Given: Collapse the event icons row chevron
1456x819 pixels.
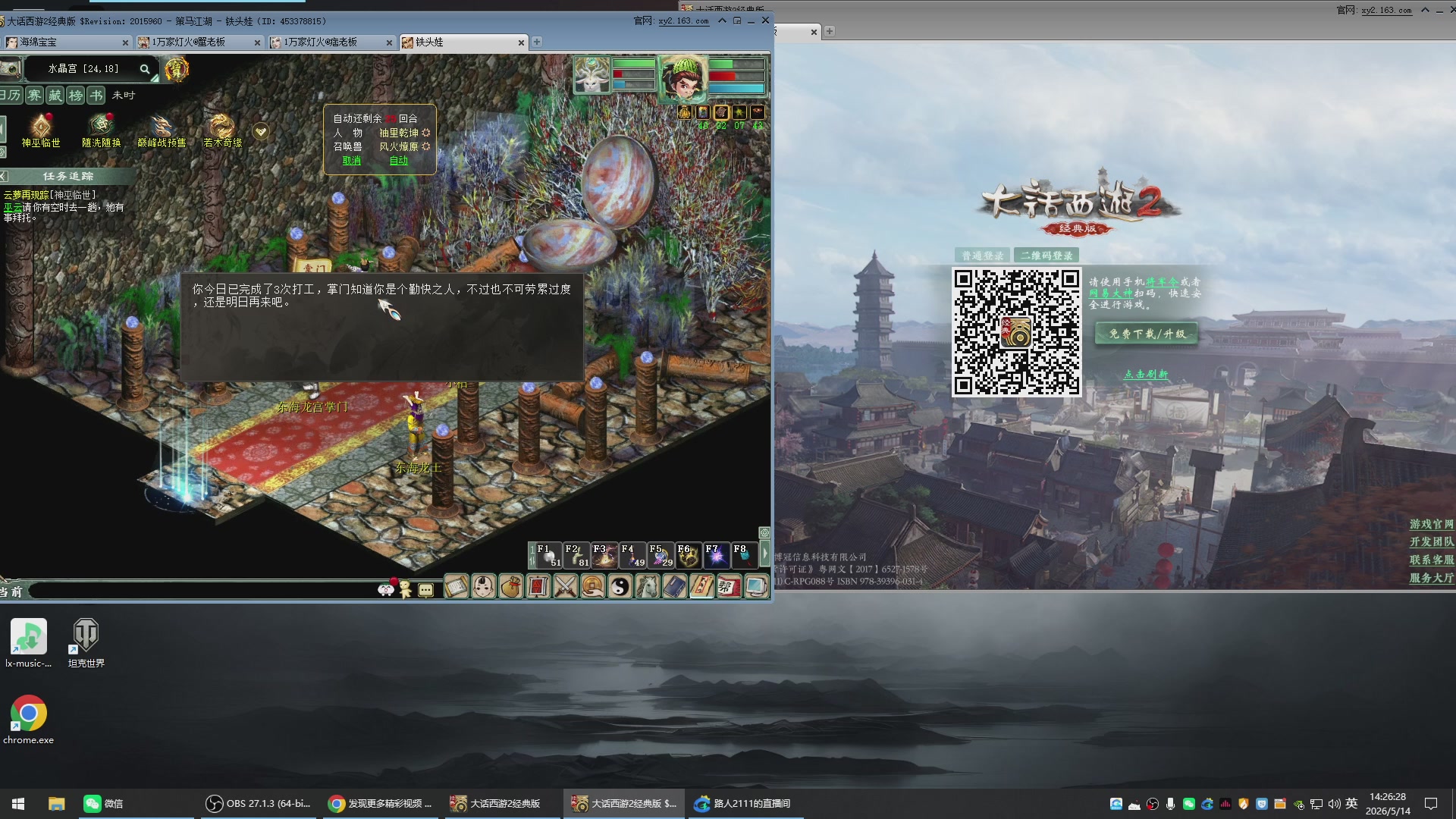Looking at the screenshot, I should (261, 131).
